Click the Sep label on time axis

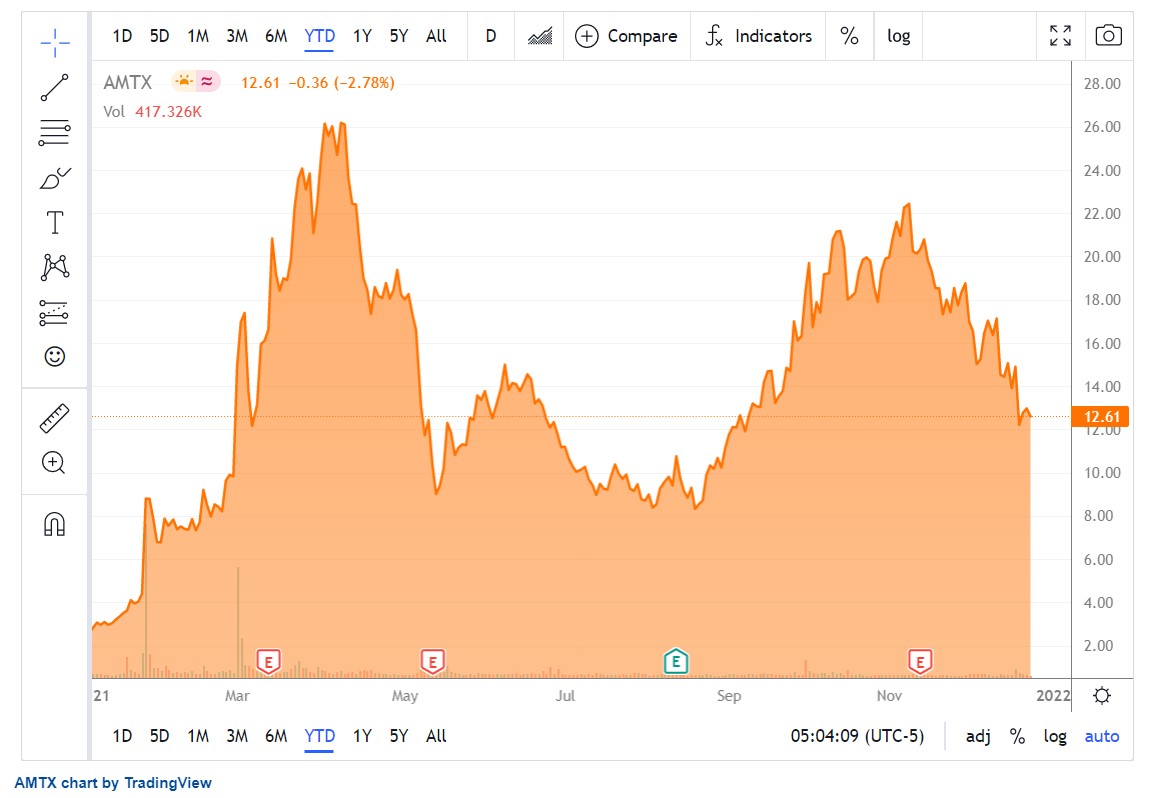pos(729,695)
